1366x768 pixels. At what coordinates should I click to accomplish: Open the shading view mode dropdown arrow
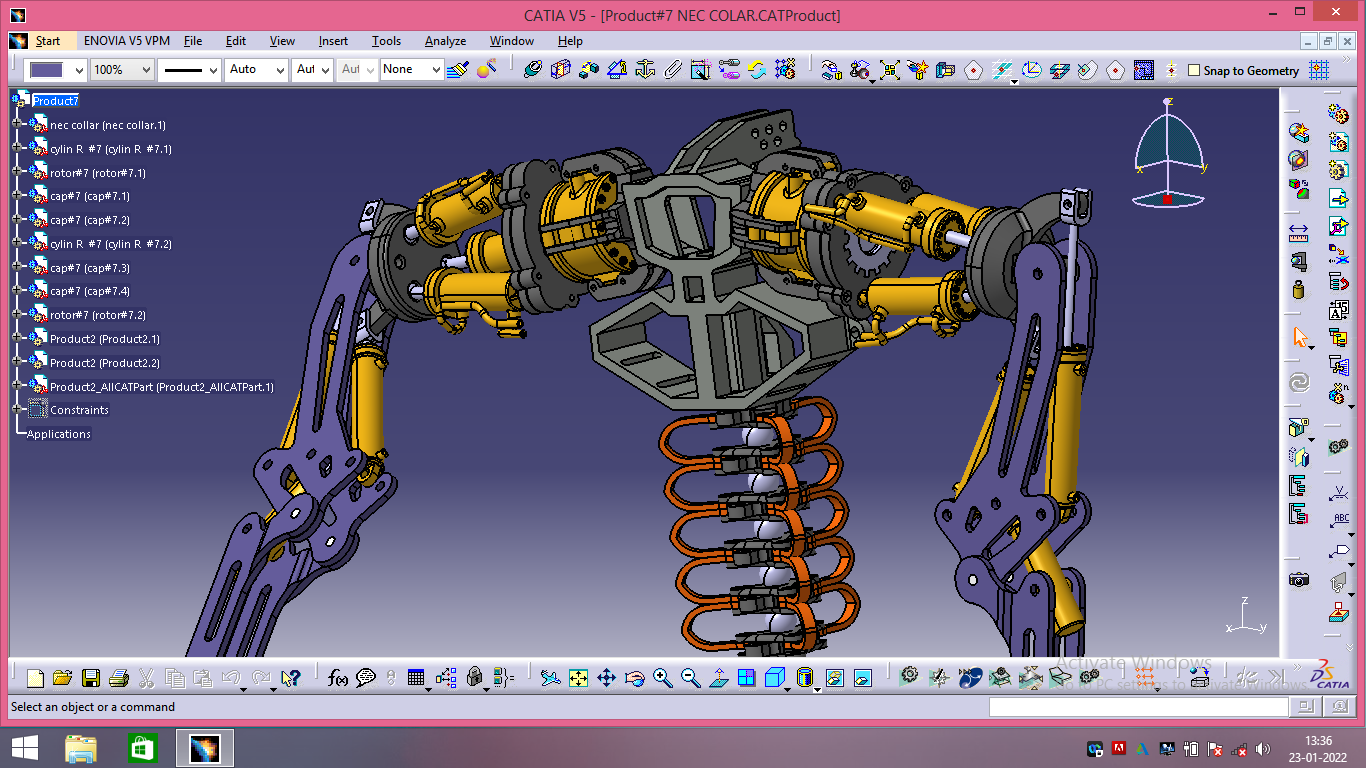[816, 689]
